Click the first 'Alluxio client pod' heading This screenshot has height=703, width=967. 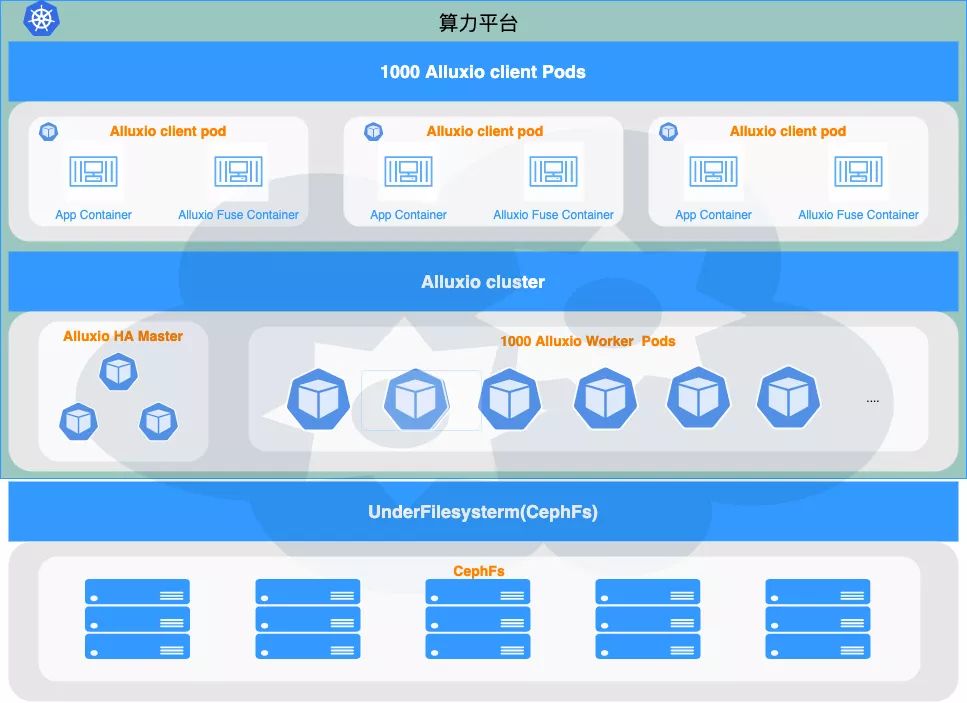tap(168, 131)
